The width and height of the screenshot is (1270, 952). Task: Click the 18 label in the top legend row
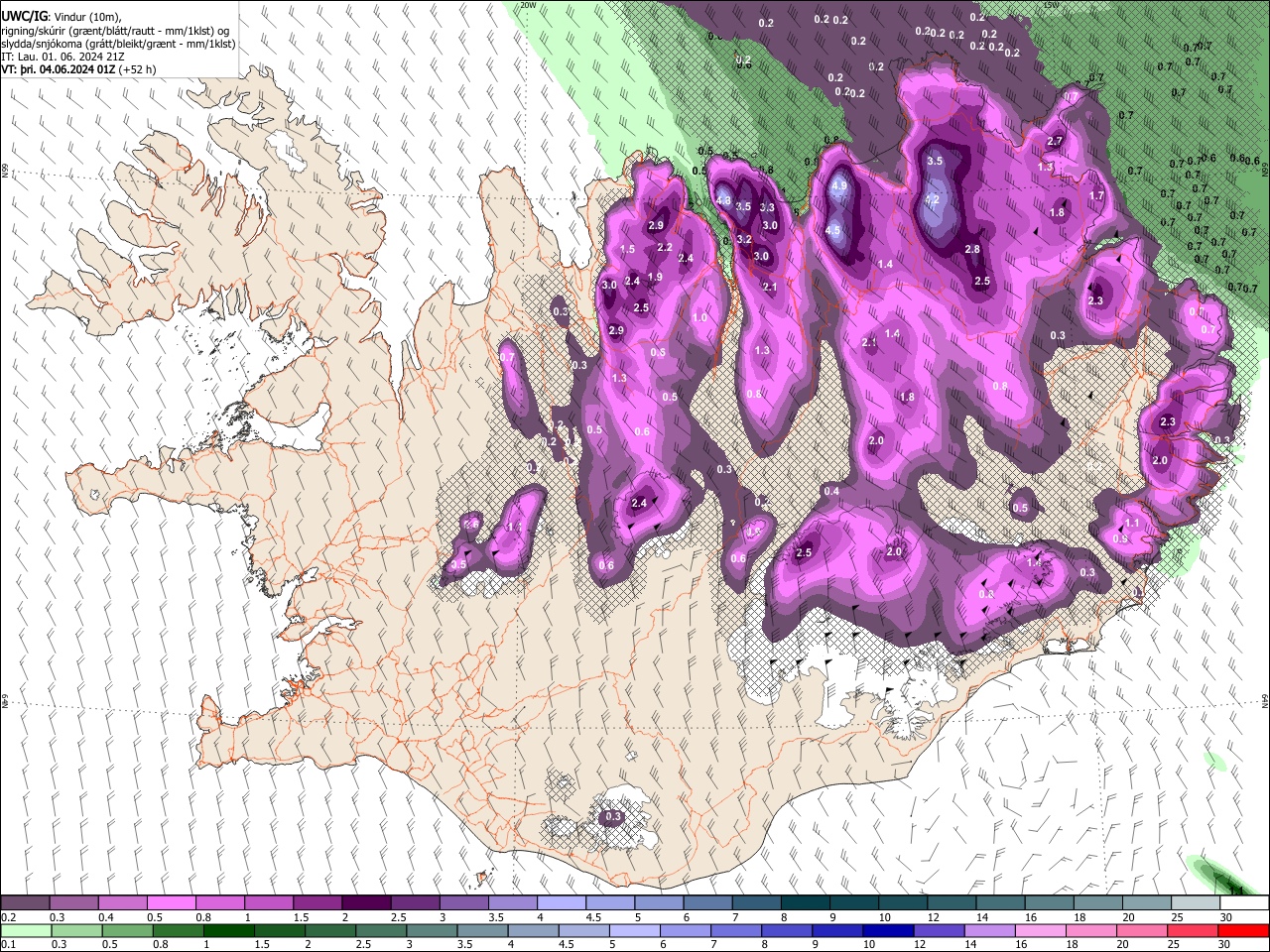(x=1080, y=917)
